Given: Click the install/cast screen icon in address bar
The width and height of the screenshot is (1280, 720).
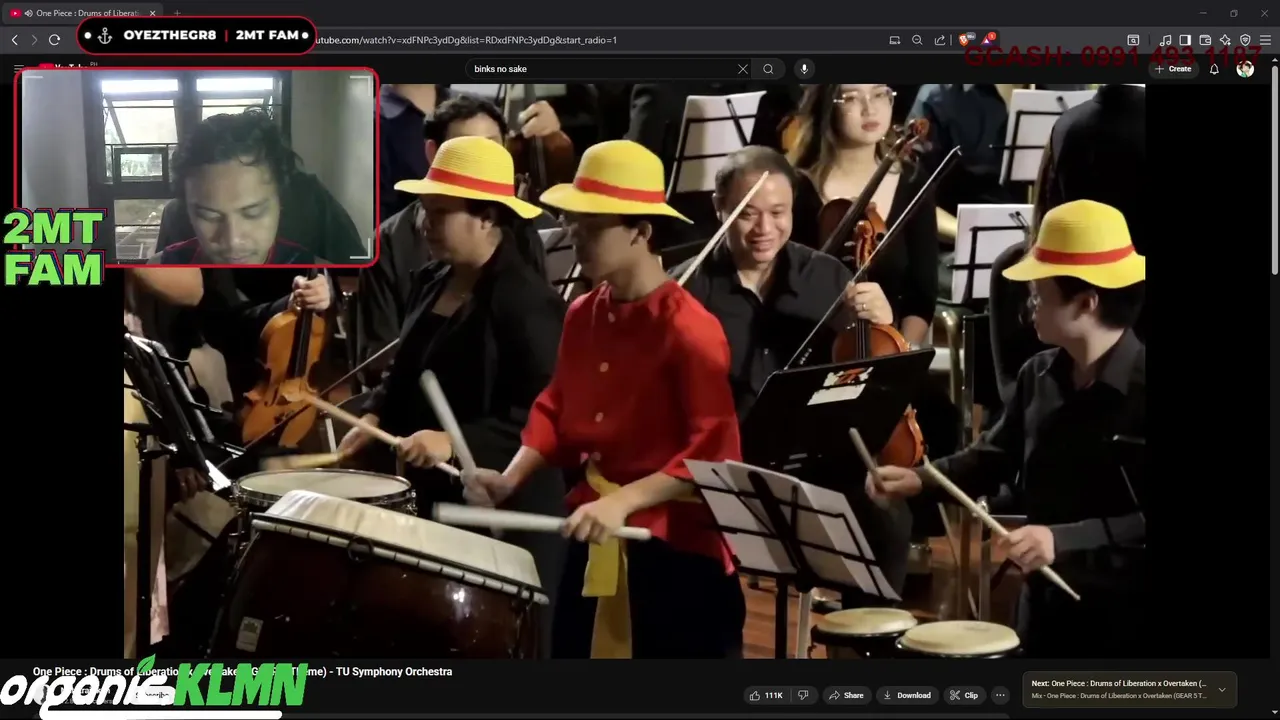Looking at the screenshot, I should (x=895, y=40).
